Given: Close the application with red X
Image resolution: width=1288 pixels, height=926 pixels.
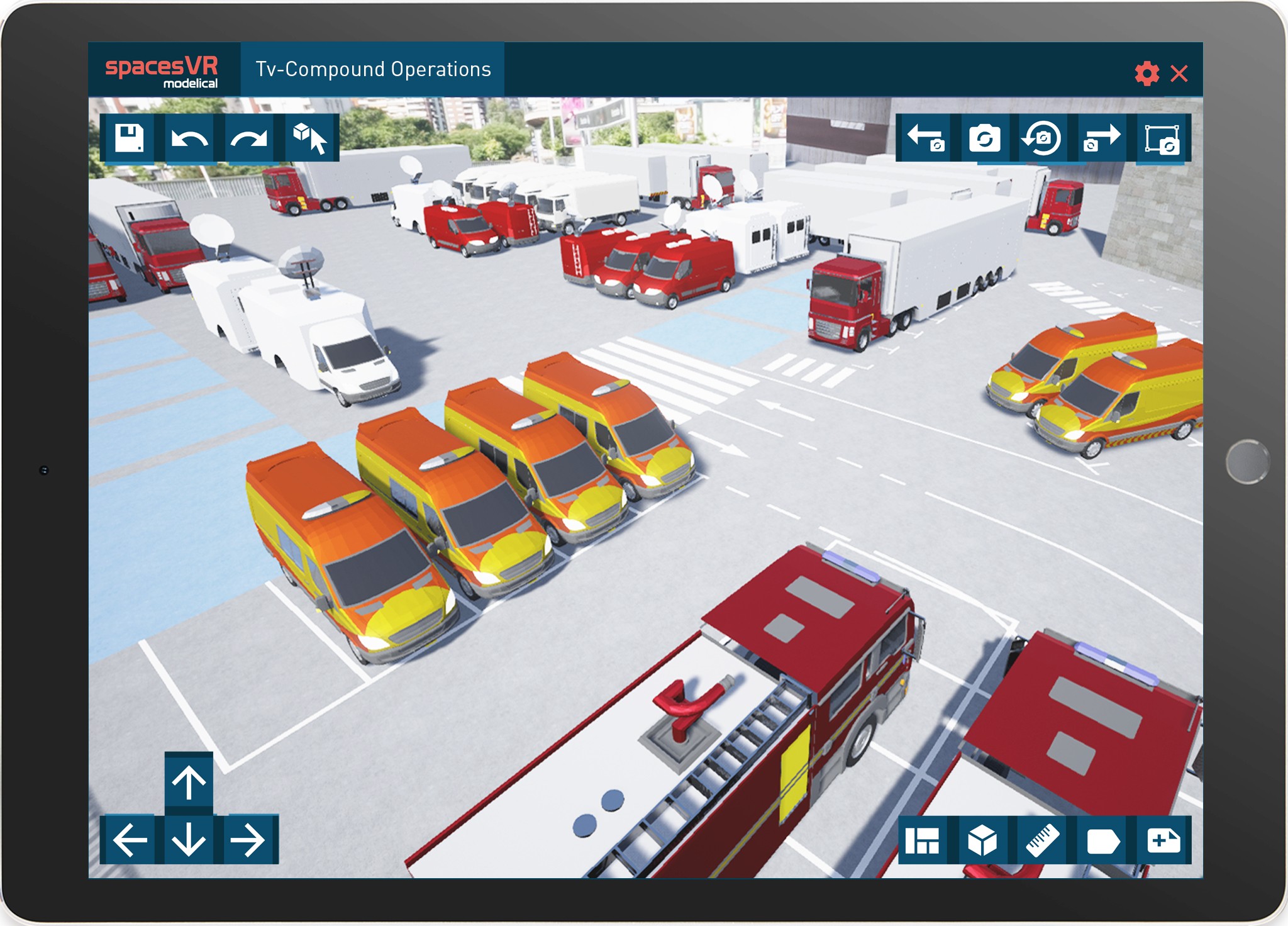Looking at the screenshot, I should tap(1179, 74).
